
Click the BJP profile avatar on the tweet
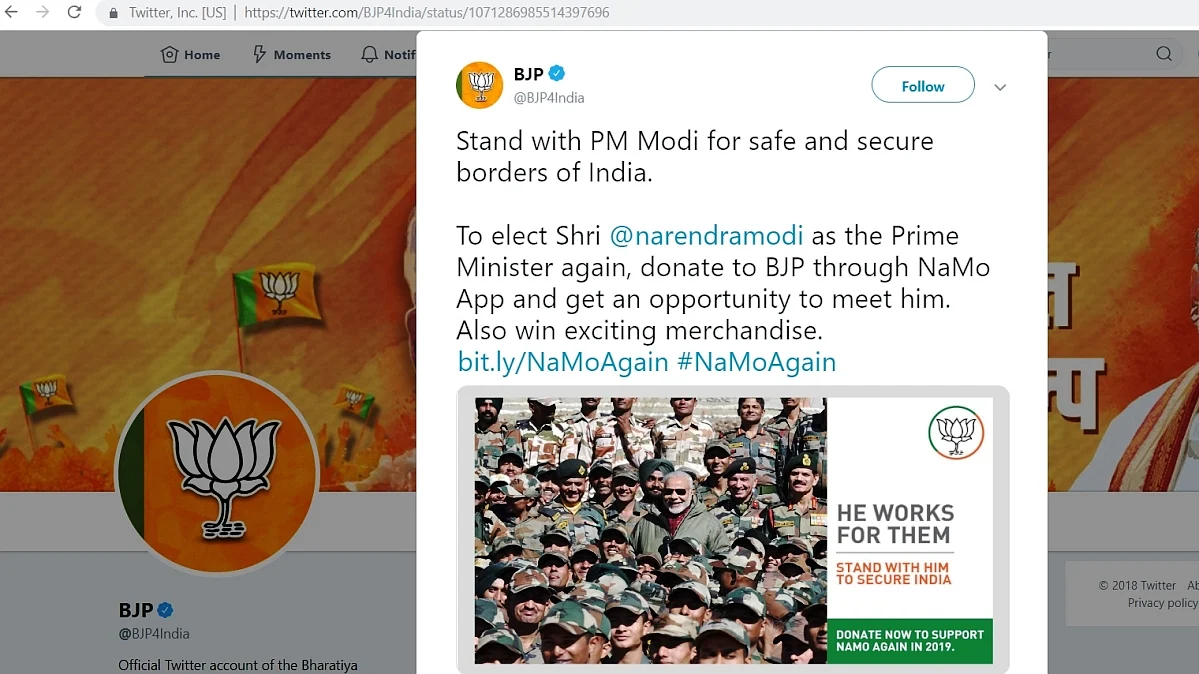point(479,85)
